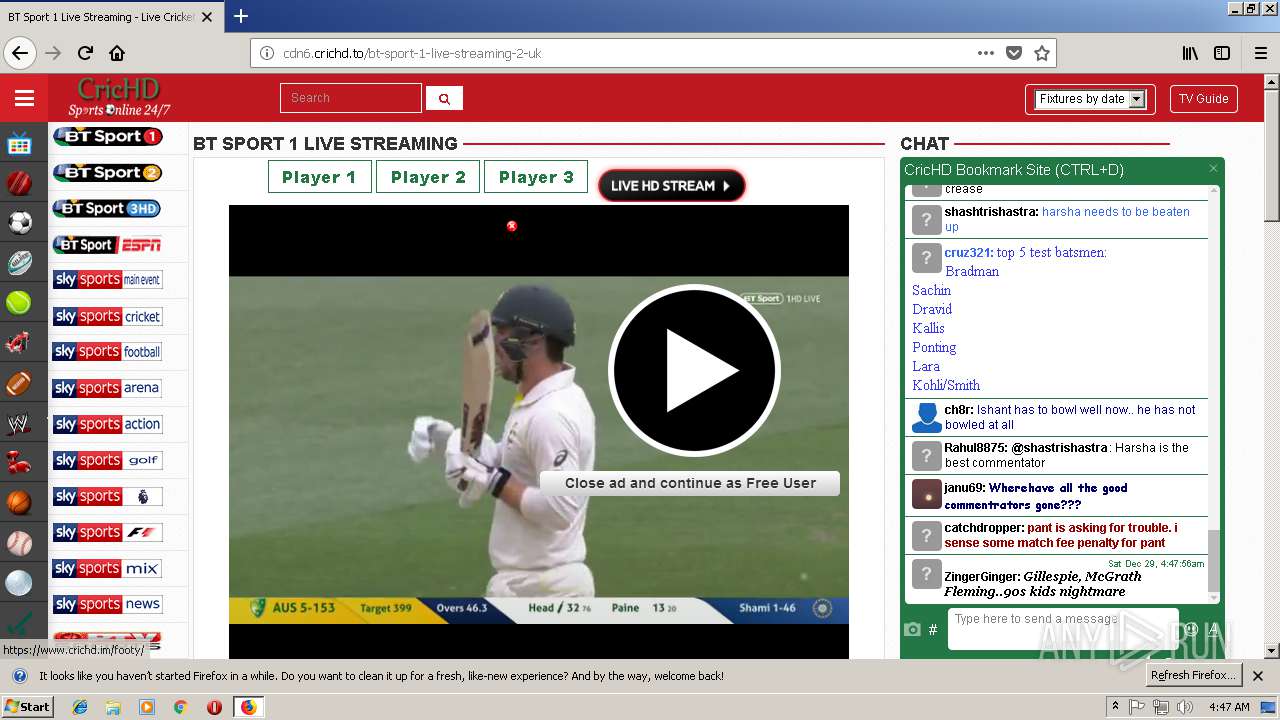The image size is (1280, 720).
Task: Open Firefox page actions three-dot menu
Action: [x=986, y=53]
